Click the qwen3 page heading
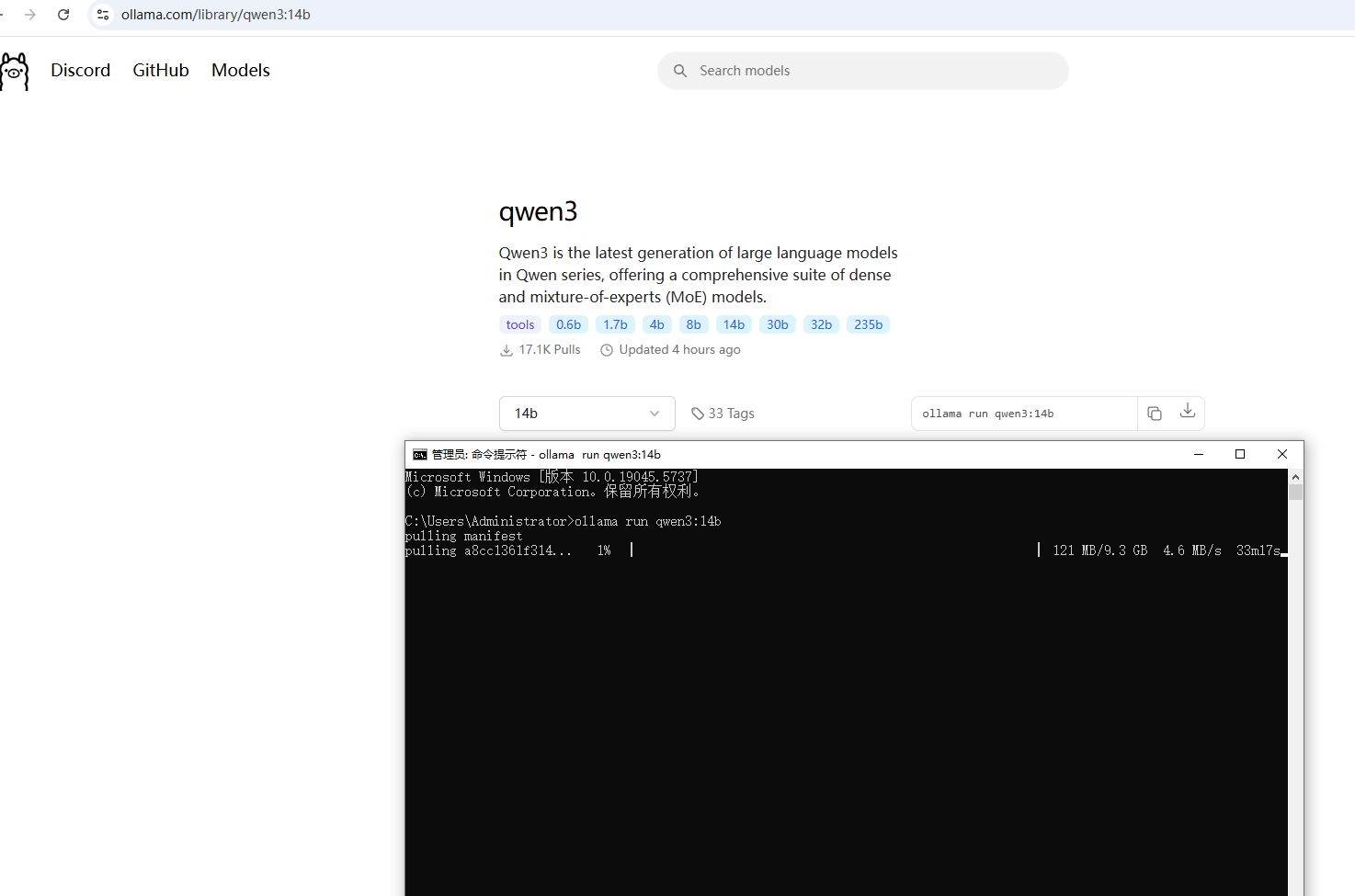This screenshot has width=1355, height=896. 538,211
